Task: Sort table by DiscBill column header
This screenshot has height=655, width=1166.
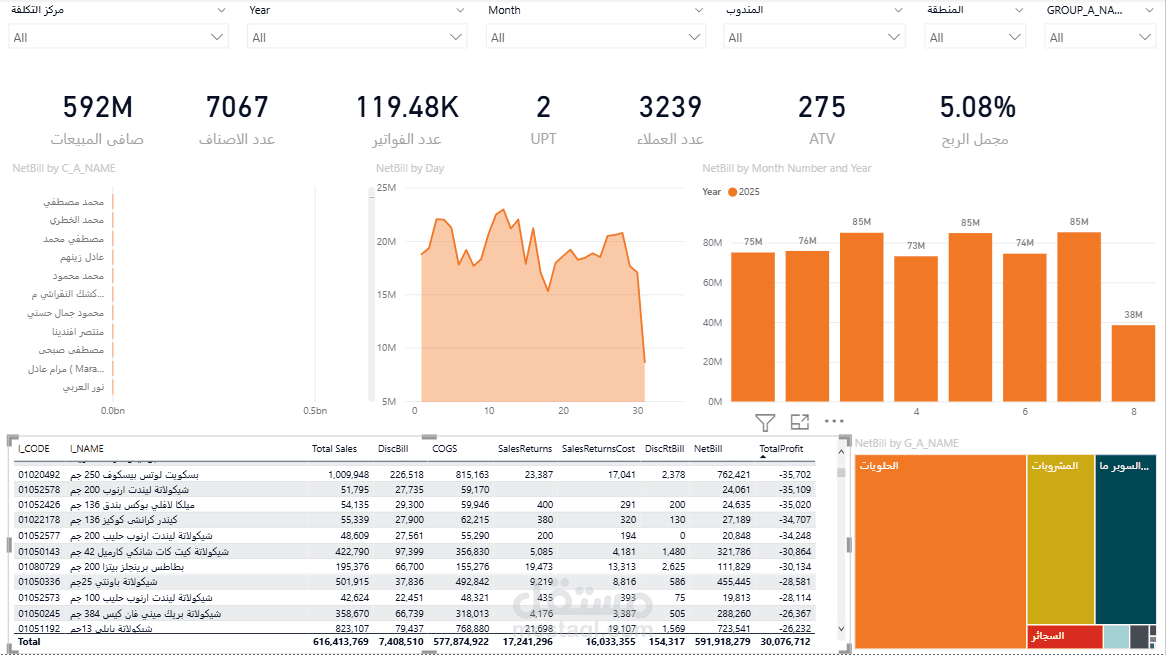Action: click(393, 449)
